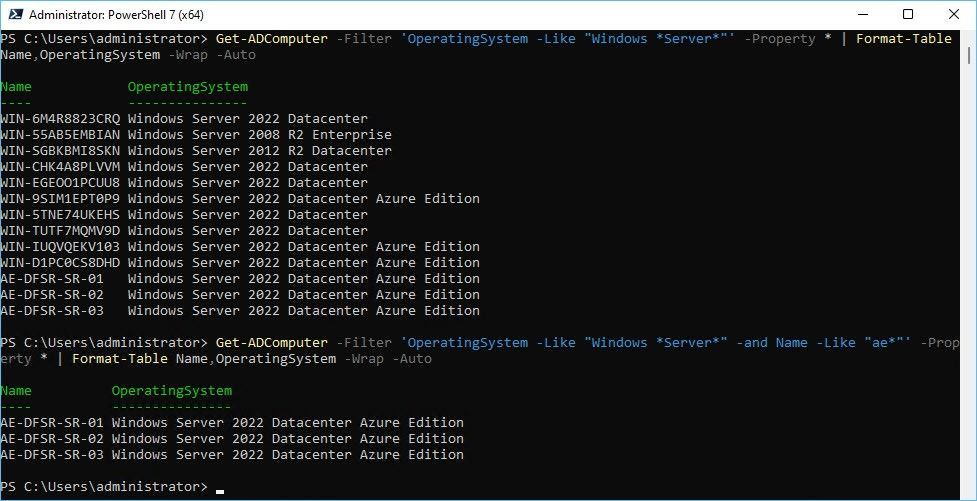Click AE-DFSR-SR-03 in the second results table
The image size is (977, 501).
click(52, 455)
